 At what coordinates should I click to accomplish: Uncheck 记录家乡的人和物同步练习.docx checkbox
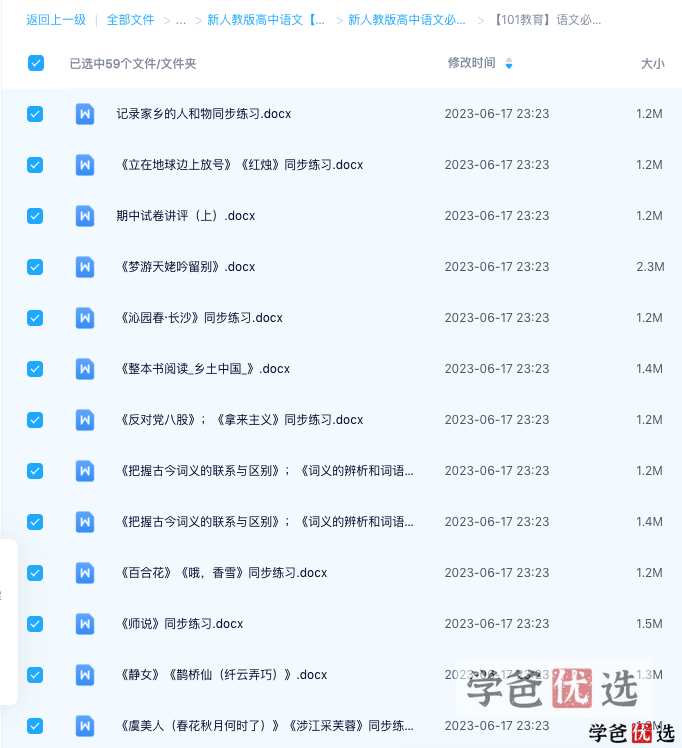click(35, 114)
